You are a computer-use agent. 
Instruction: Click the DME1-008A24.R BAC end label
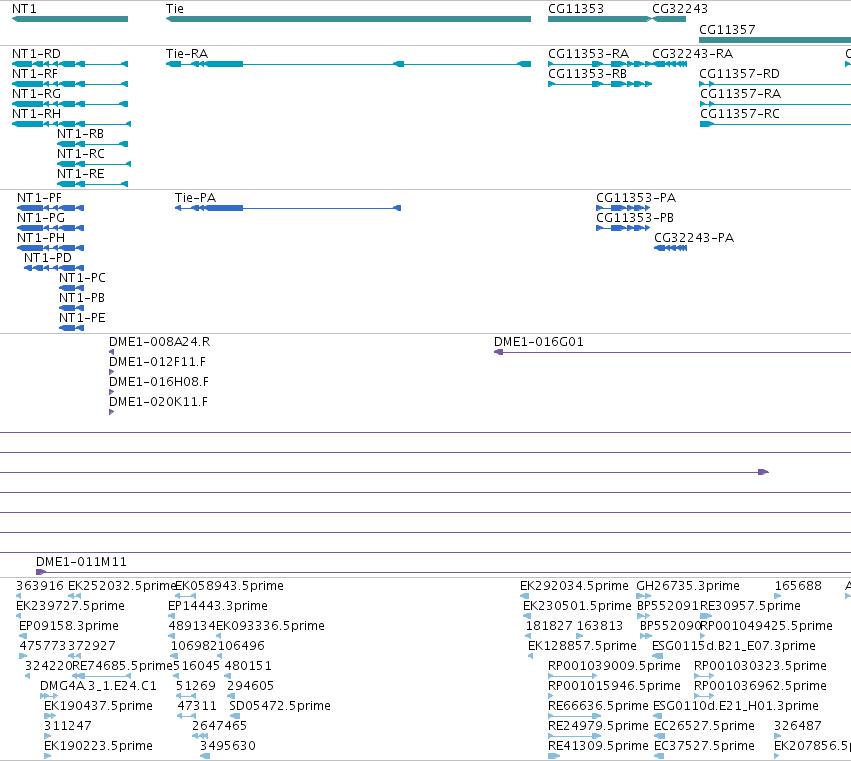[160, 343]
